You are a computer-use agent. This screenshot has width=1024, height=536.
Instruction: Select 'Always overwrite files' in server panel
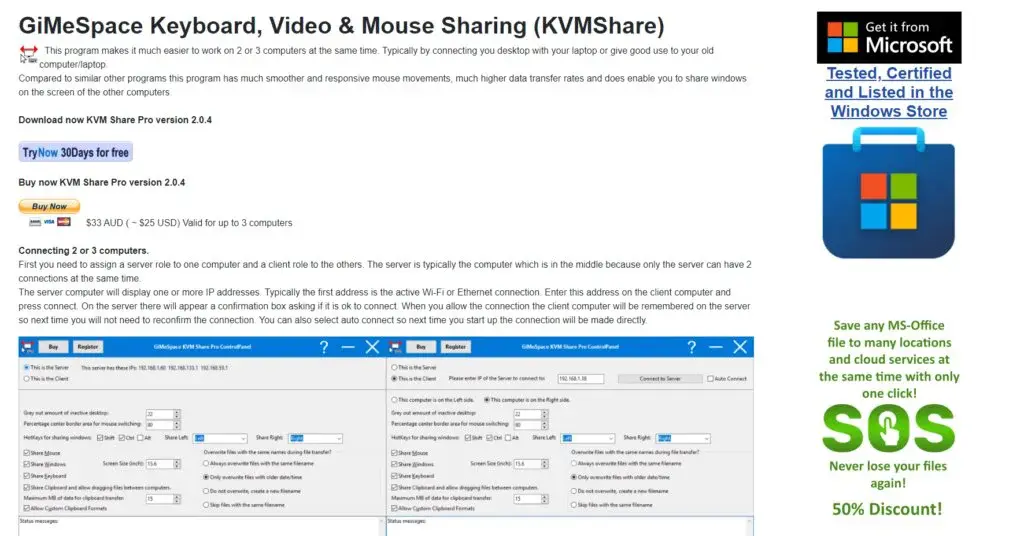tap(259, 463)
